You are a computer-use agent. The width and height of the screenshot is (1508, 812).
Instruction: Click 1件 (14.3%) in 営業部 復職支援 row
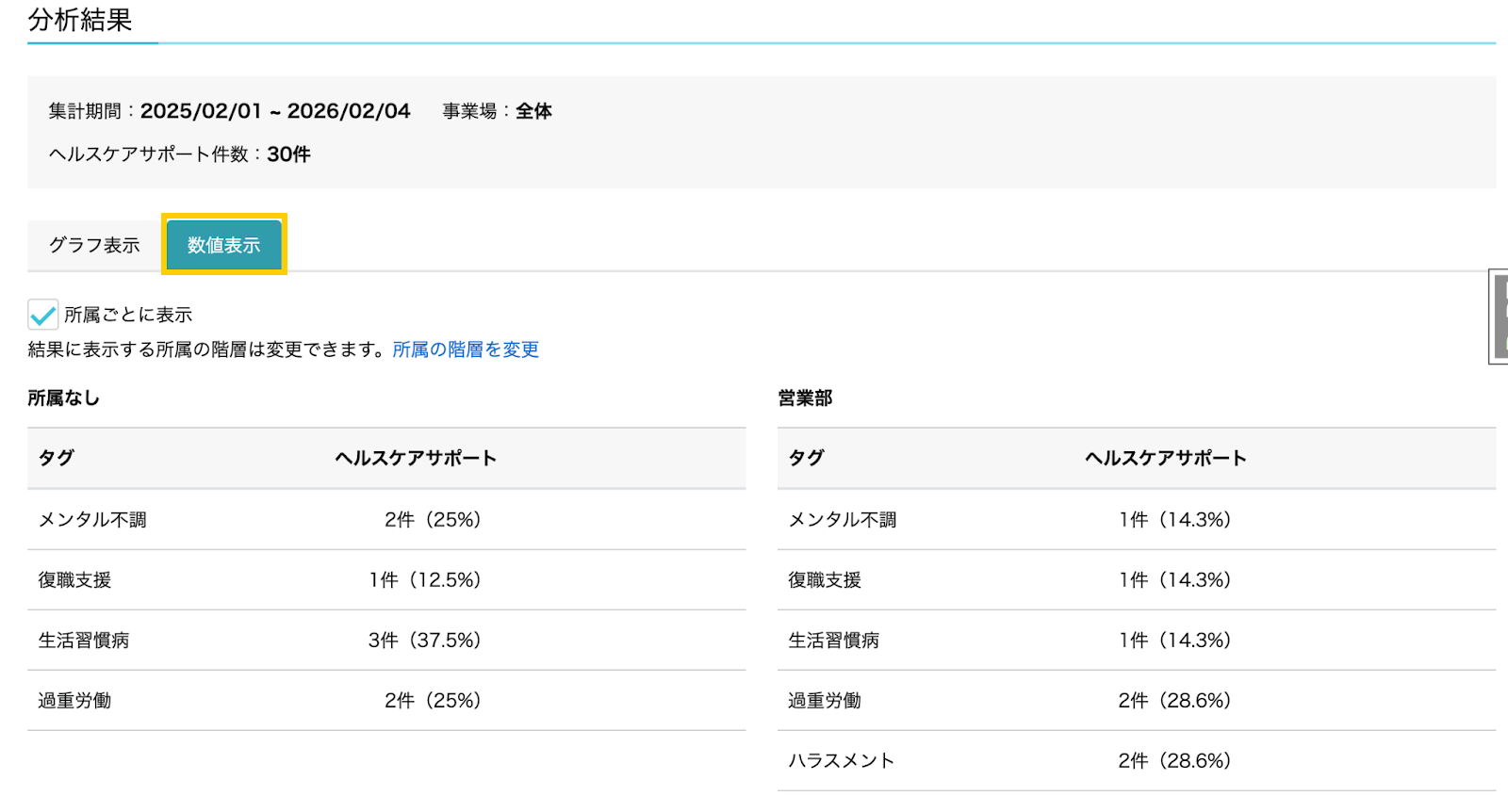[x=1175, y=580]
